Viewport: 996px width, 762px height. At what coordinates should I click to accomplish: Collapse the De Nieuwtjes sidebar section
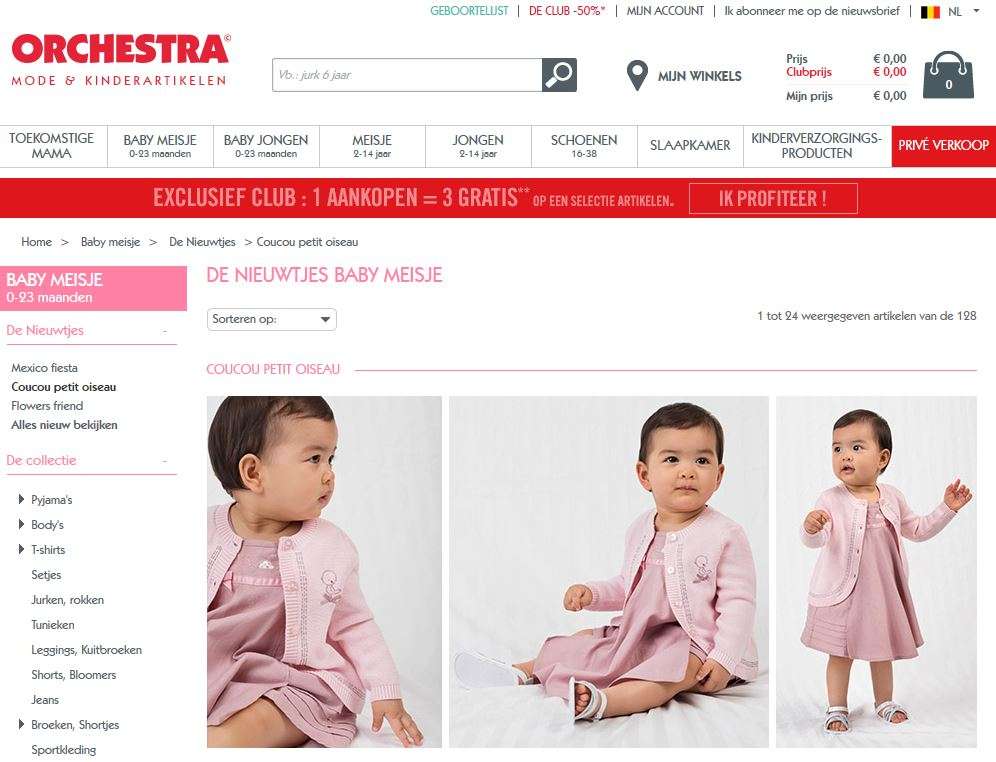pyautogui.click(x=165, y=331)
